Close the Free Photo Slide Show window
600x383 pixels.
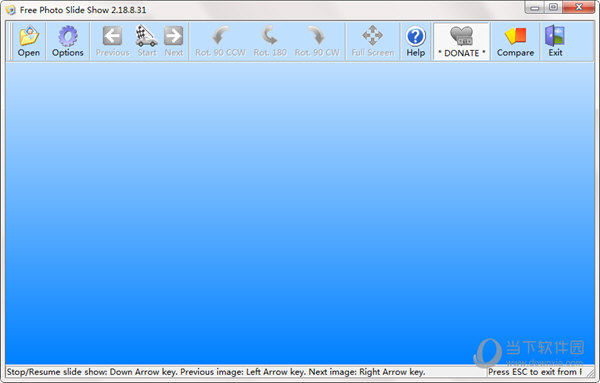tap(579, 7)
